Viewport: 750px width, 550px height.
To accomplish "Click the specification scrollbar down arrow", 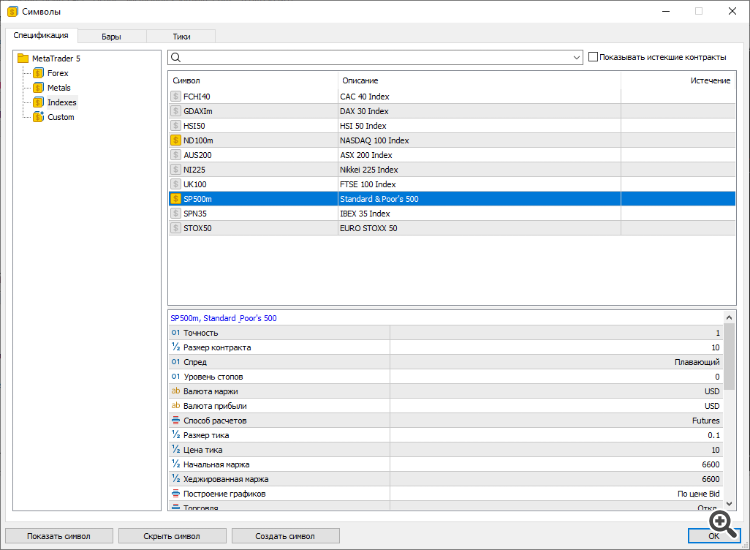I will (x=729, y=503).
